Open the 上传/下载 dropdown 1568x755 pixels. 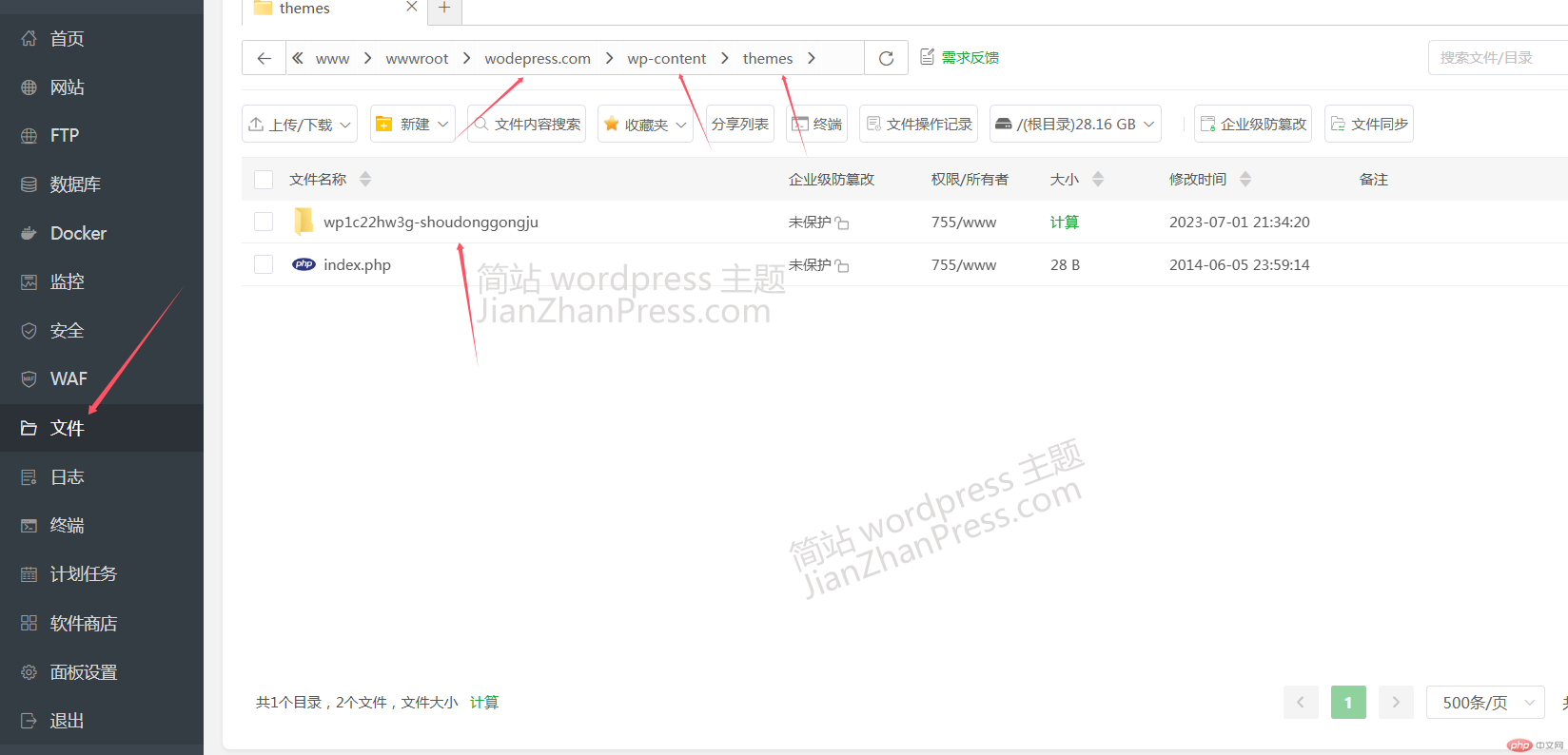[300, 124]
